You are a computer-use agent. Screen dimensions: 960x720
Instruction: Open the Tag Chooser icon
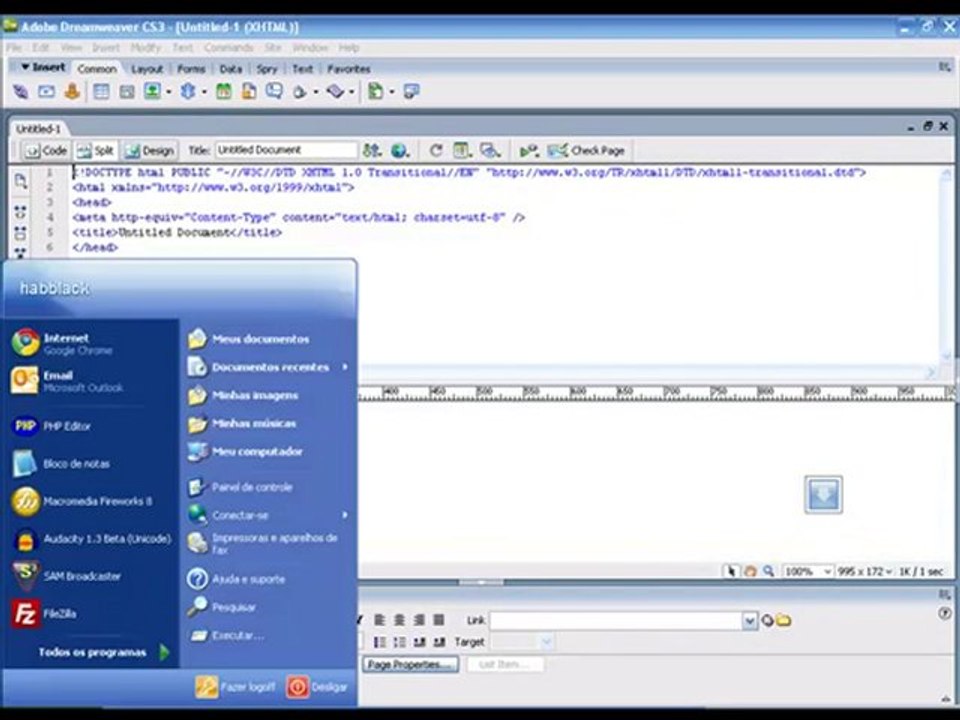[x=411, y=92]
